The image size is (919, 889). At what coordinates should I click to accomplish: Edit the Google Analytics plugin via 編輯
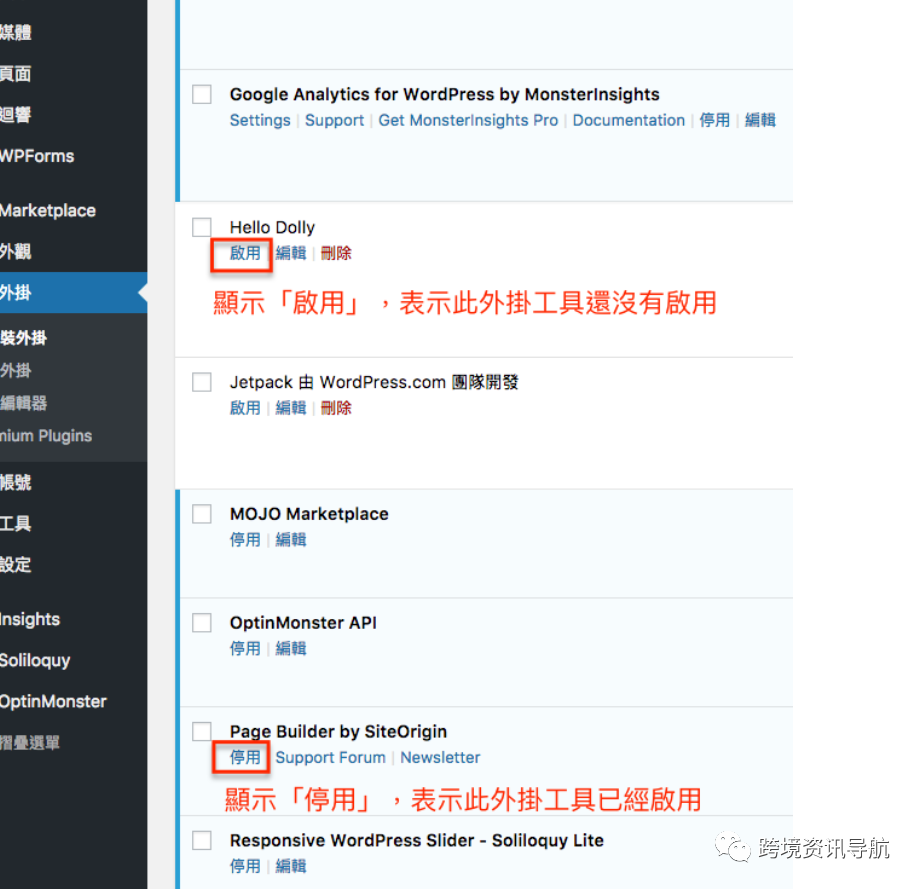760,120
